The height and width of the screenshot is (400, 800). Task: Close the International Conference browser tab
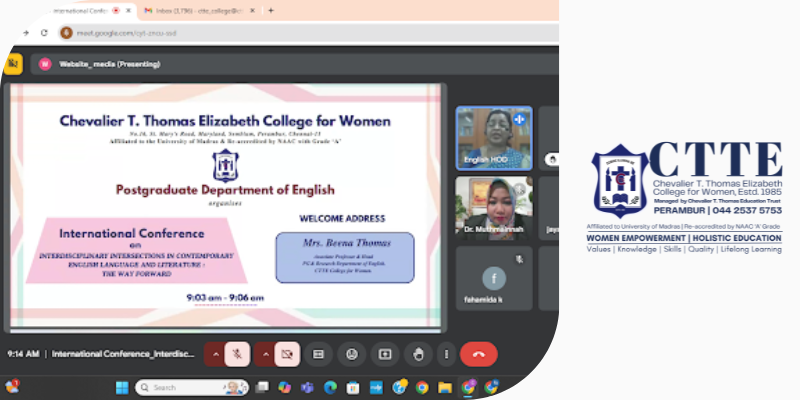pyautogui.click(x=127, y=10)
